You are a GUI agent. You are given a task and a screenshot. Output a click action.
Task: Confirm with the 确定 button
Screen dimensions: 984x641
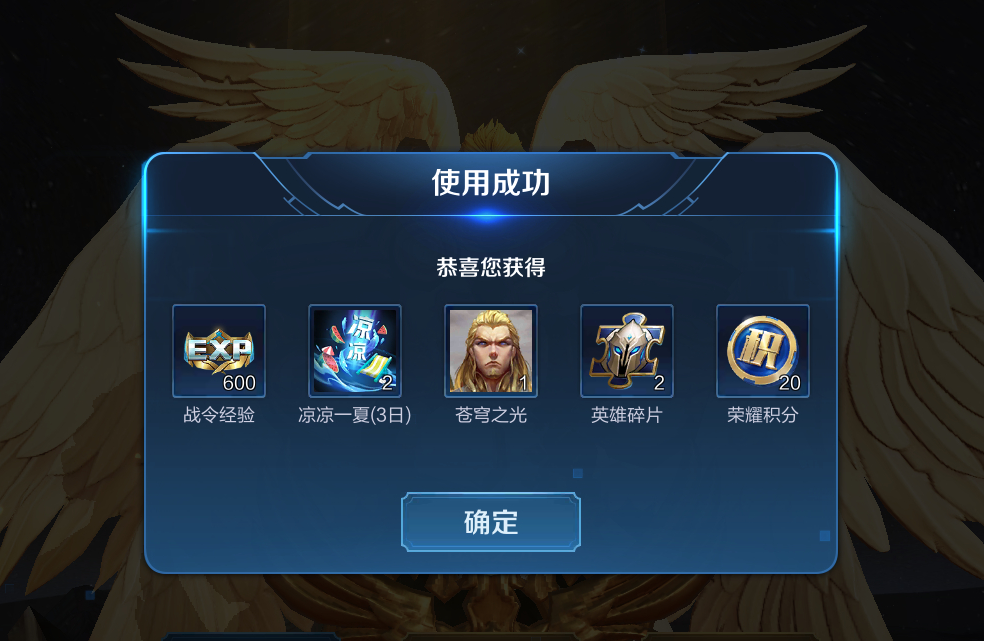tap(491, 522)
